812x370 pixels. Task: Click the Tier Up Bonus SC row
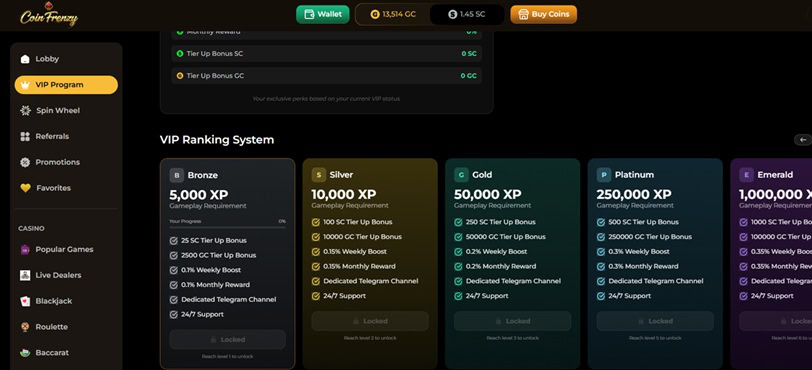click(x=326, y=53)
